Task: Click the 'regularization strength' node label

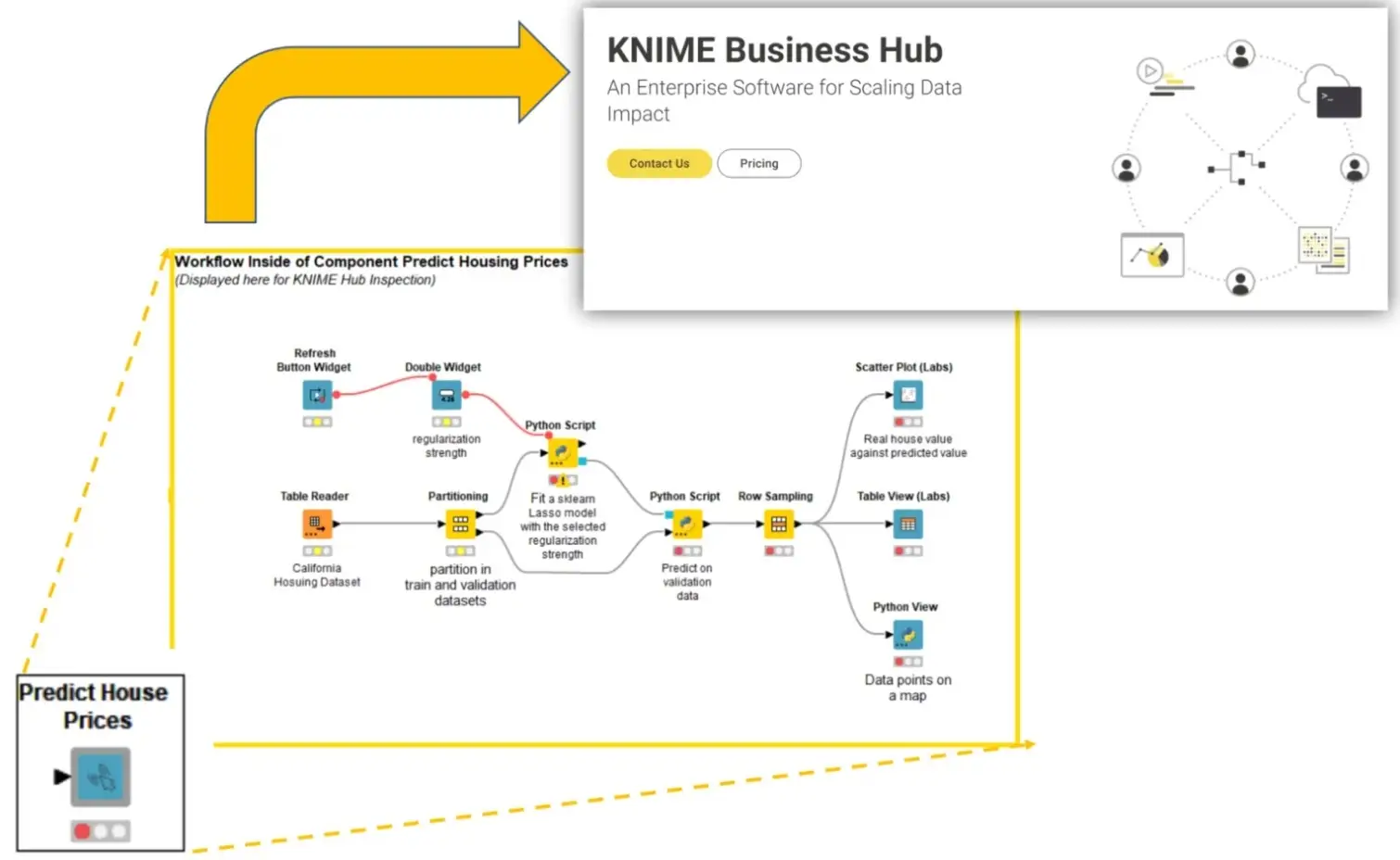Action: 446,446
